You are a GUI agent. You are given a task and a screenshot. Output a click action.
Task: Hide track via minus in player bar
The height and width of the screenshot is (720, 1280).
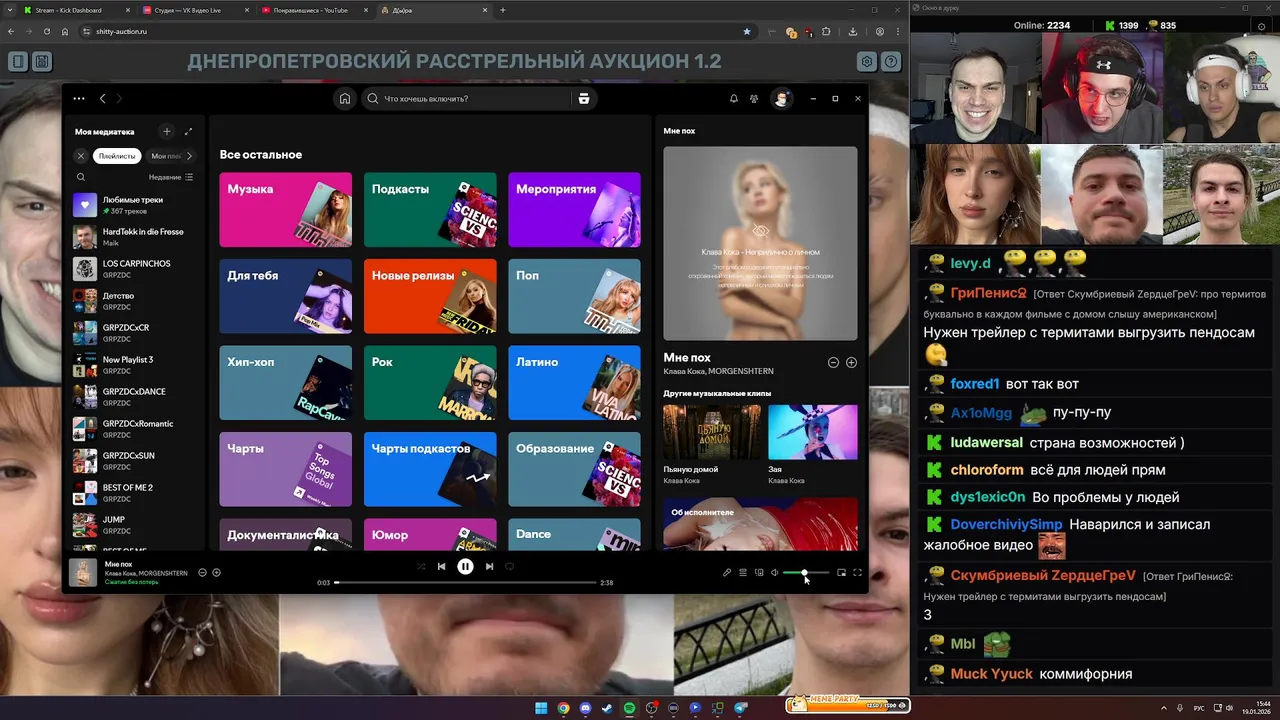(x=202, y=573)
